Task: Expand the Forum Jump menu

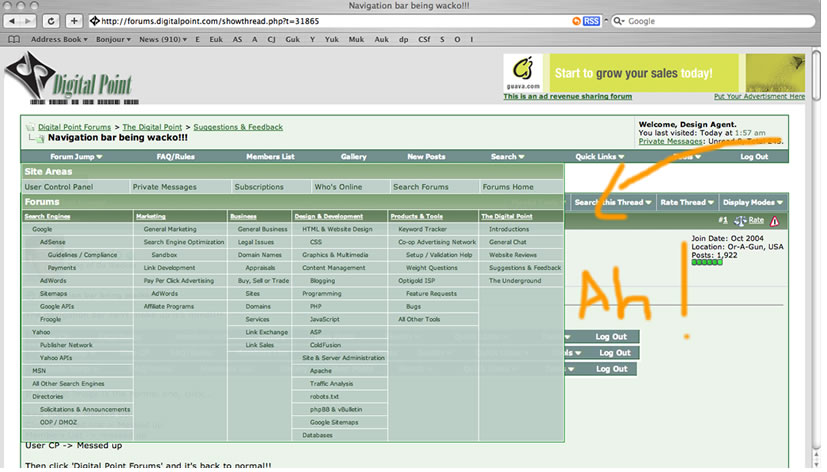Action: [76, 157]
